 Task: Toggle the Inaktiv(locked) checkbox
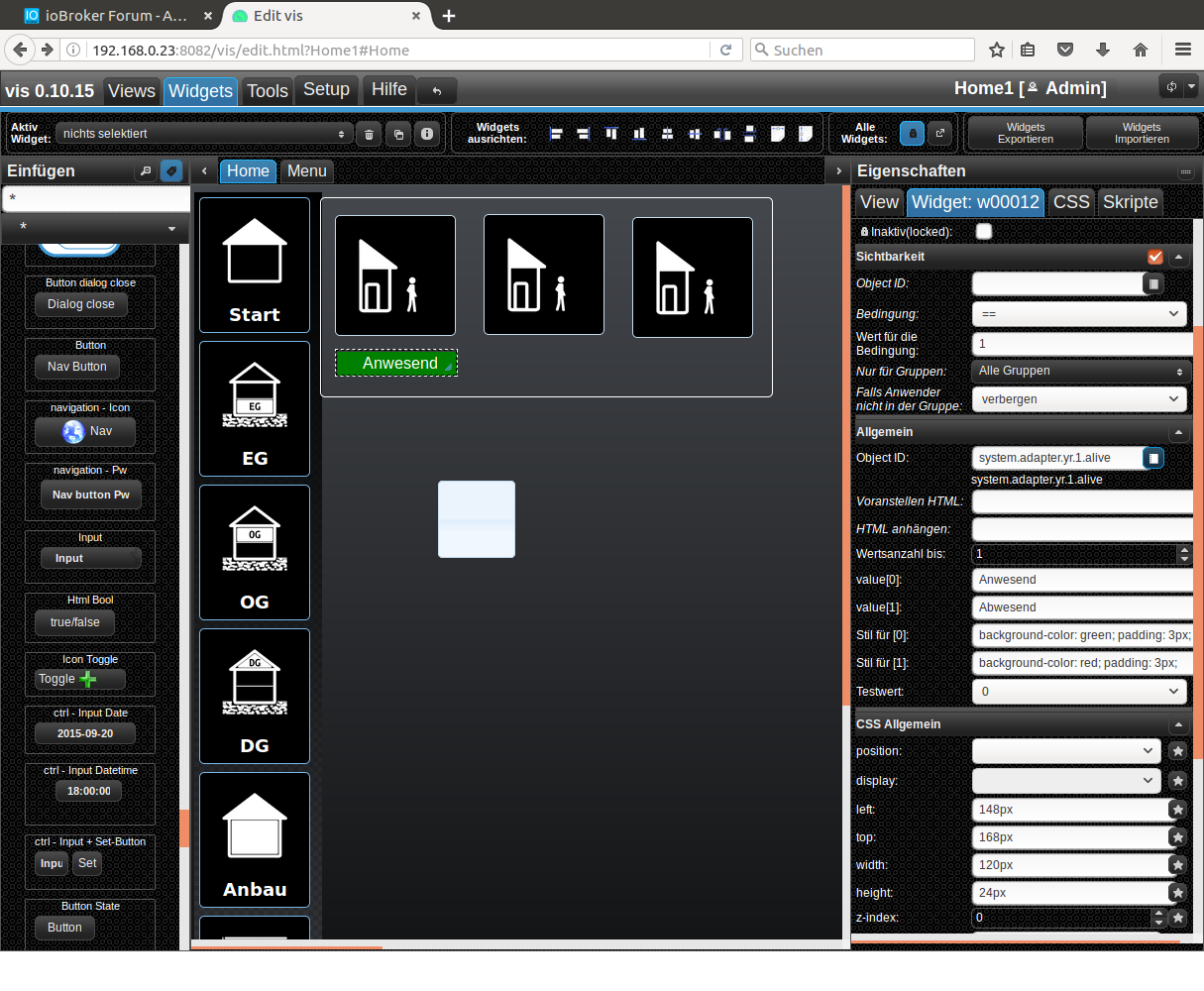point(984,232)
